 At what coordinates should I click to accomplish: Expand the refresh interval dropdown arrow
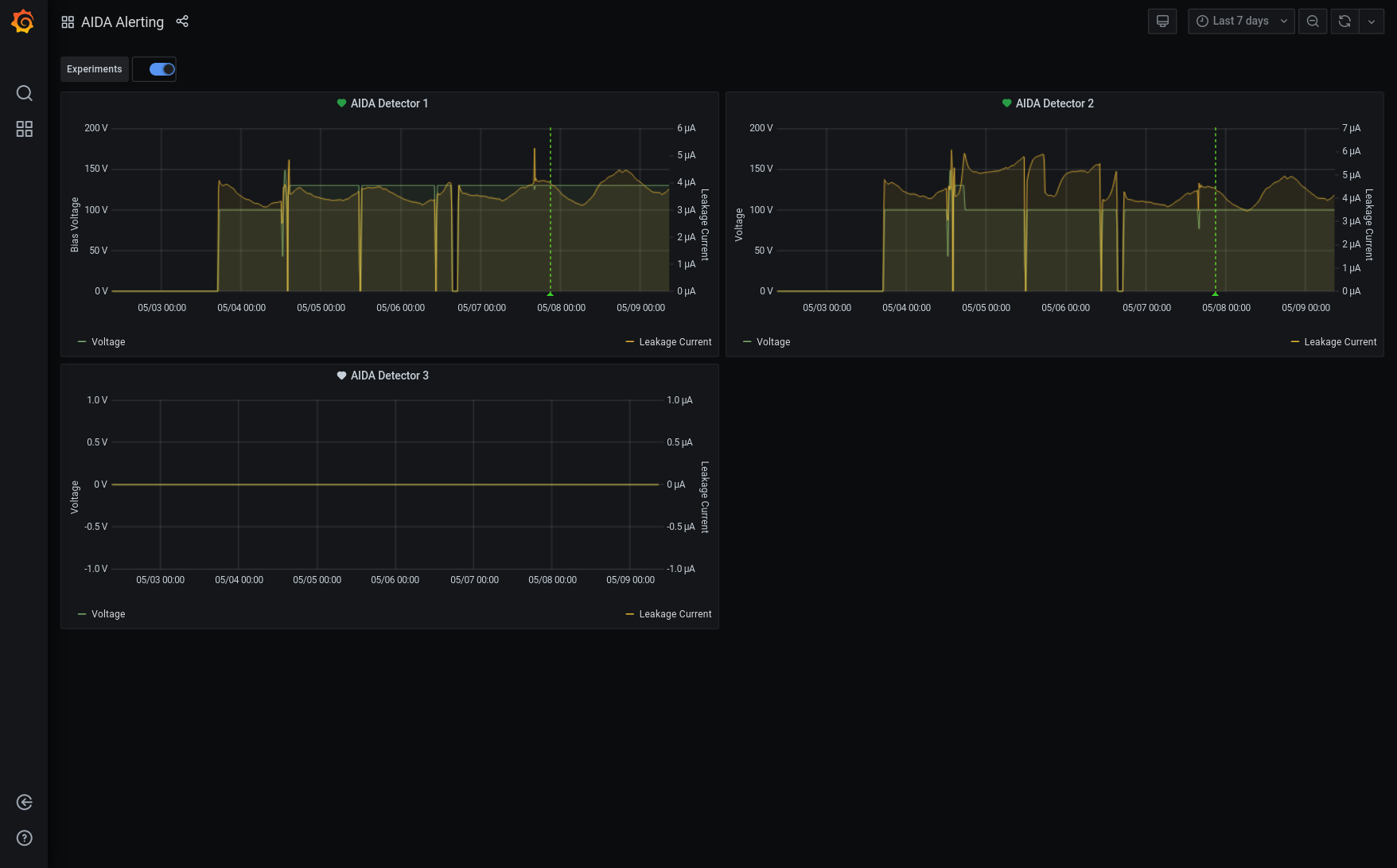[1372, 21]
